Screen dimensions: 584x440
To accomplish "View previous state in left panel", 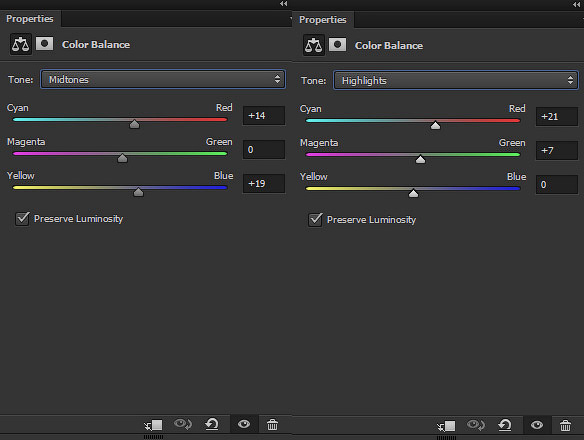I will pos(183,424).
